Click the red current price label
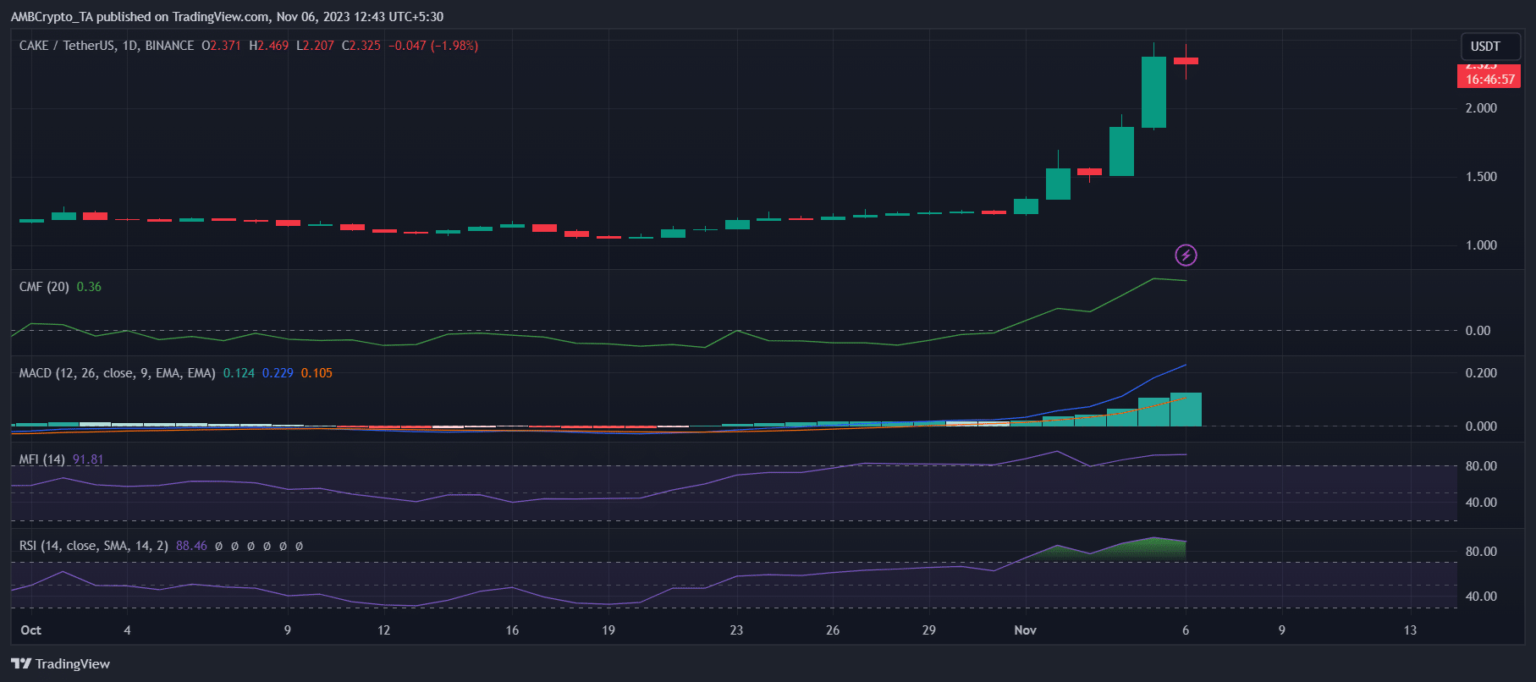Viewport: 1536px width, 682px height. point(1488,67)
